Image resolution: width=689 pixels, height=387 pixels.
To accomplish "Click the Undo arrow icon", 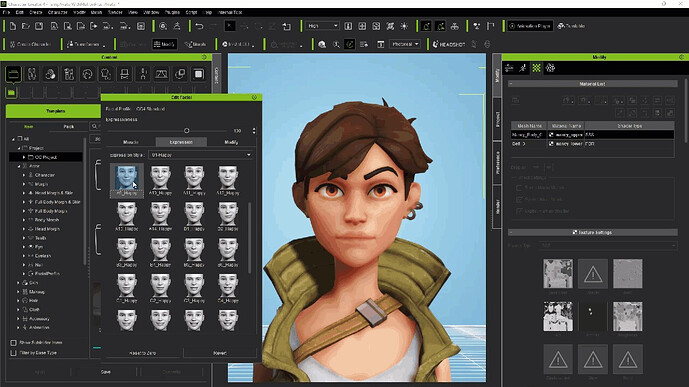I will (x=199, y=26).
